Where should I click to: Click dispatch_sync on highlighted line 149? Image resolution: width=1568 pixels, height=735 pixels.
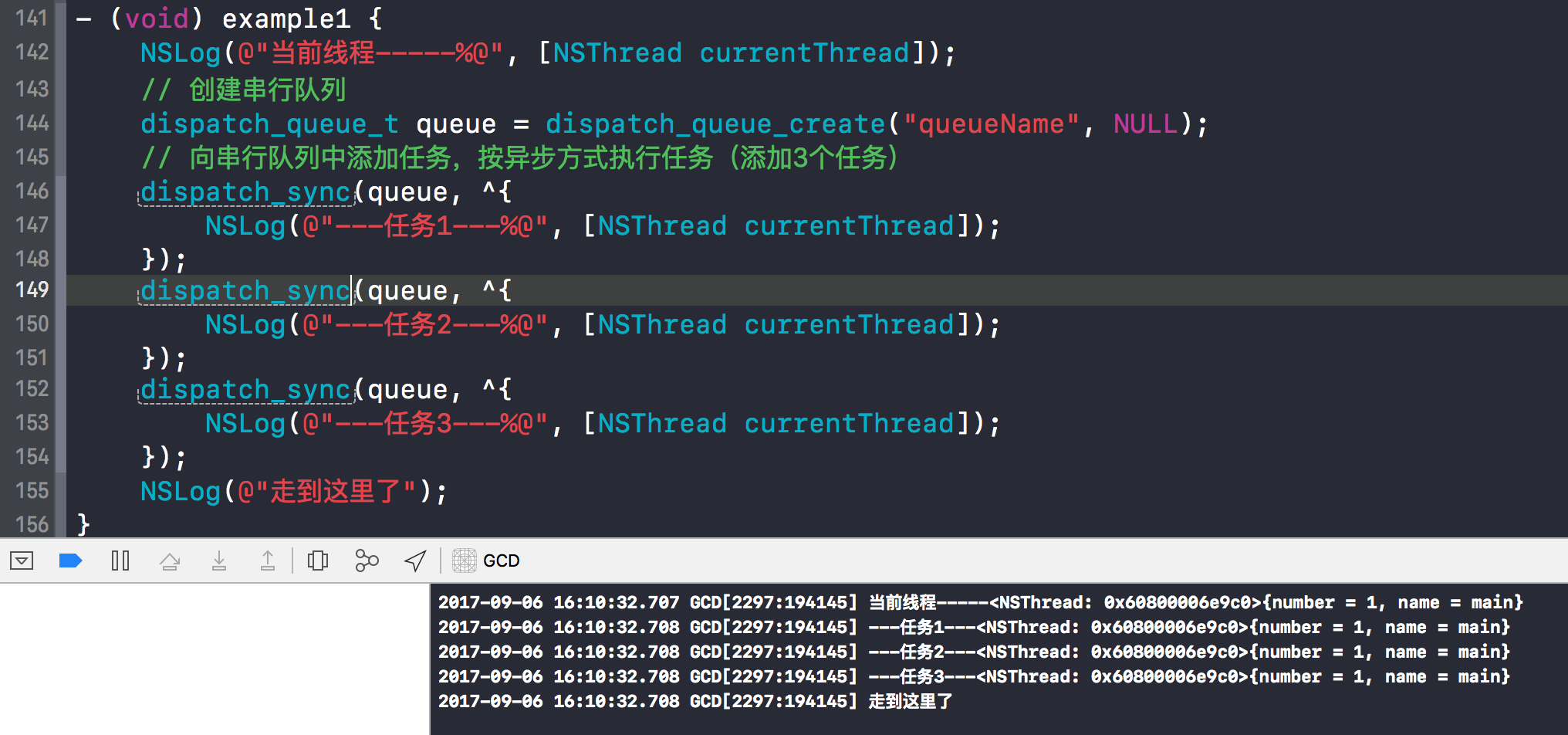pyautogui.click(x=246, y=290)
